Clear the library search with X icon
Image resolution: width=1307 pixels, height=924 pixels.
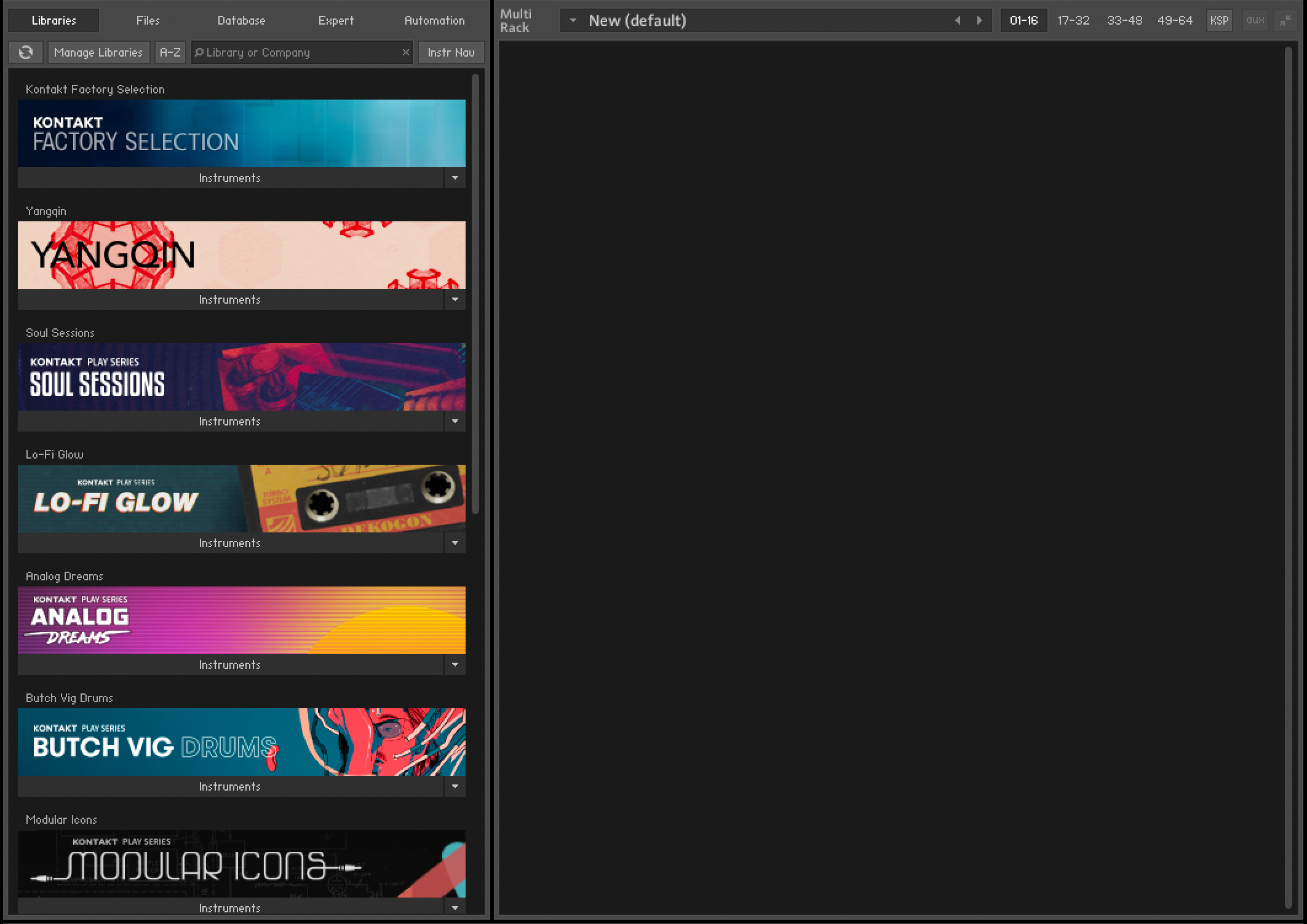coord(405,52)
